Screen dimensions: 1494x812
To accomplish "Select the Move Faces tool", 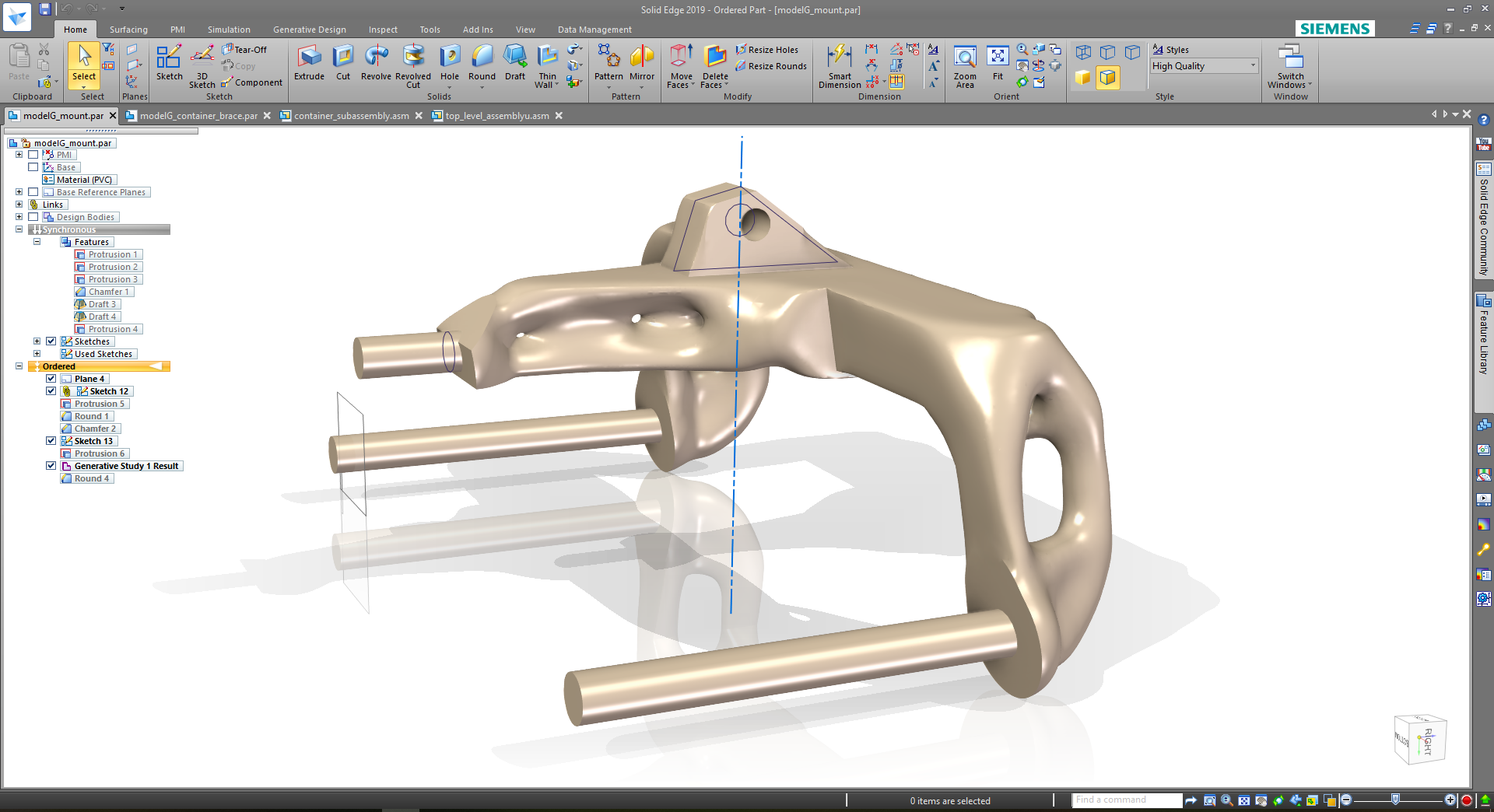I will point(681,65).
